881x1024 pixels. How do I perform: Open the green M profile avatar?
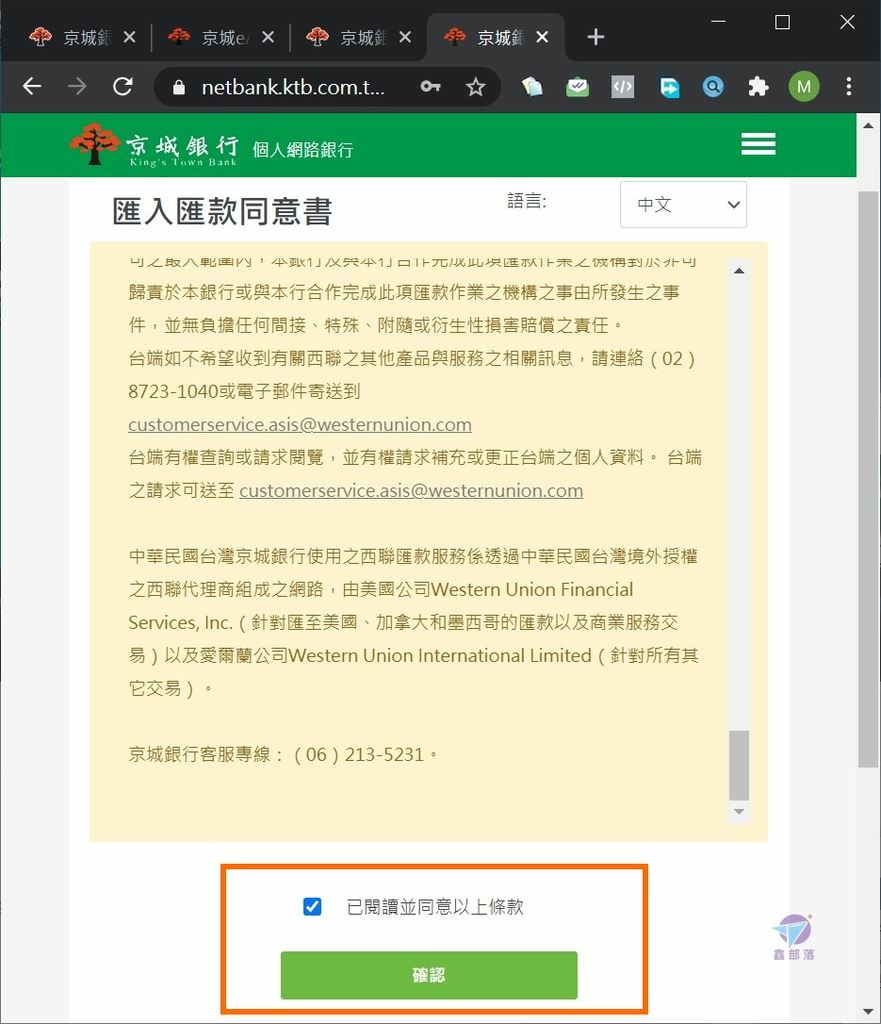804,86
